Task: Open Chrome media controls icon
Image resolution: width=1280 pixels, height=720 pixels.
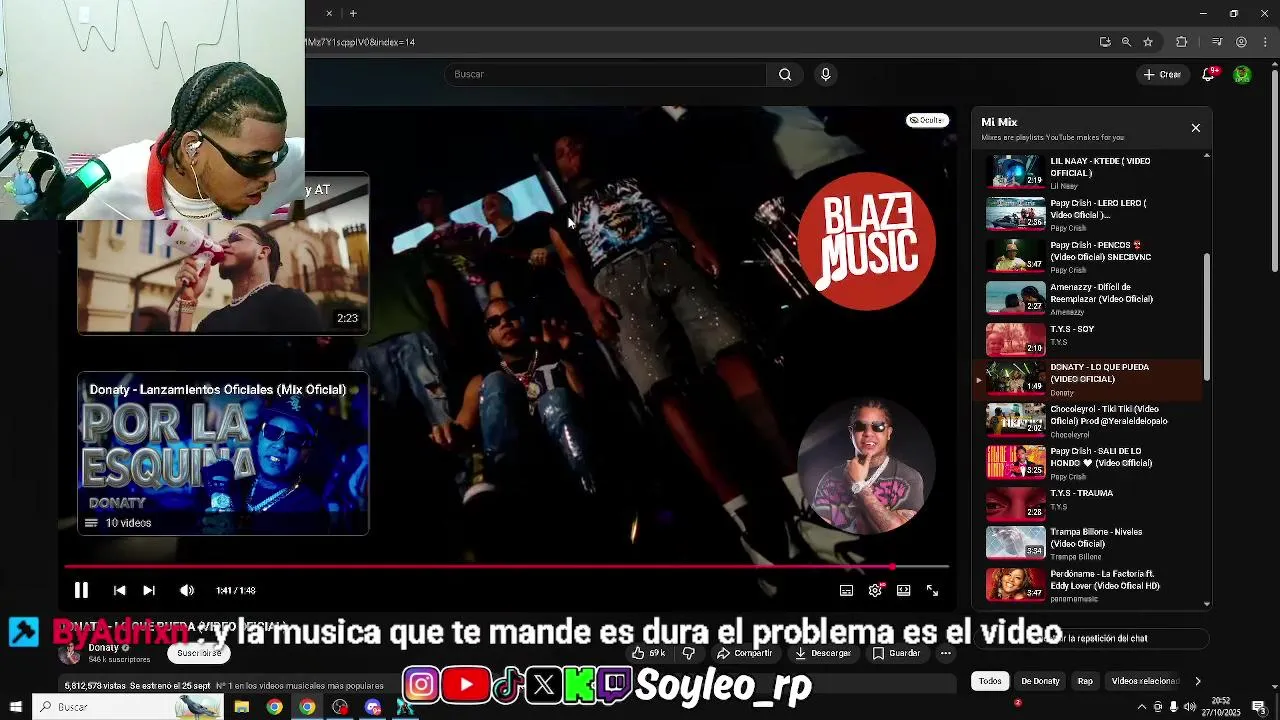Action: coord(1217,42)
